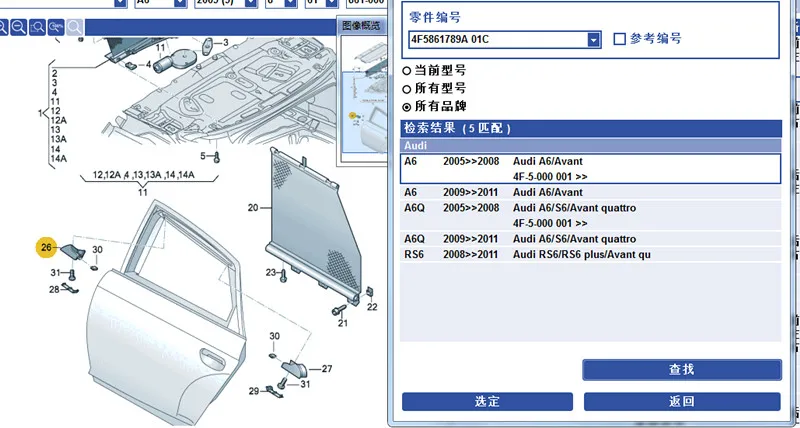Open the 零件编号 part number dropdown arrow

pyautogui.click(x=593, y=40)
